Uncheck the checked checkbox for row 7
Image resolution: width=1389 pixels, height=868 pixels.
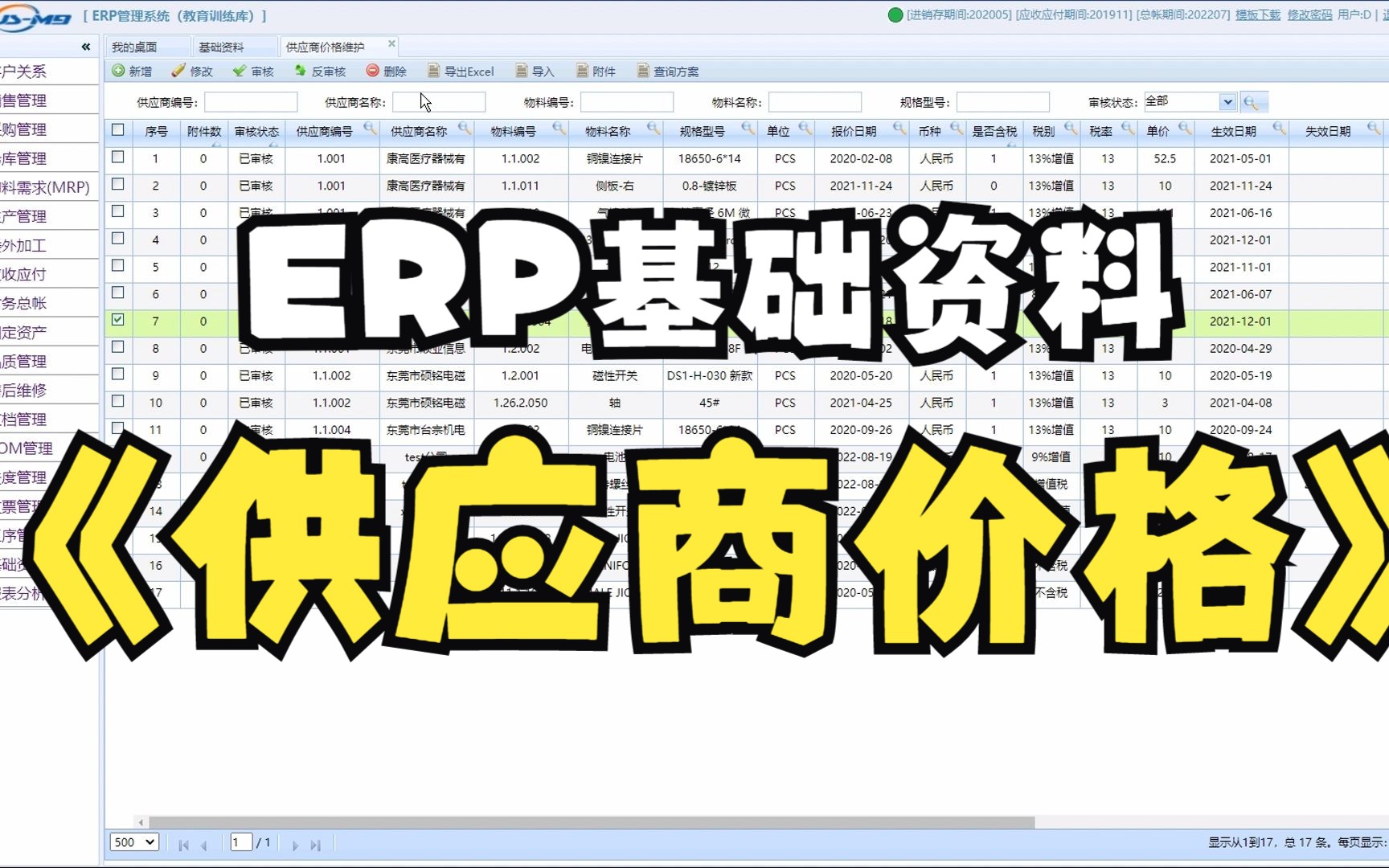point(118,320)
